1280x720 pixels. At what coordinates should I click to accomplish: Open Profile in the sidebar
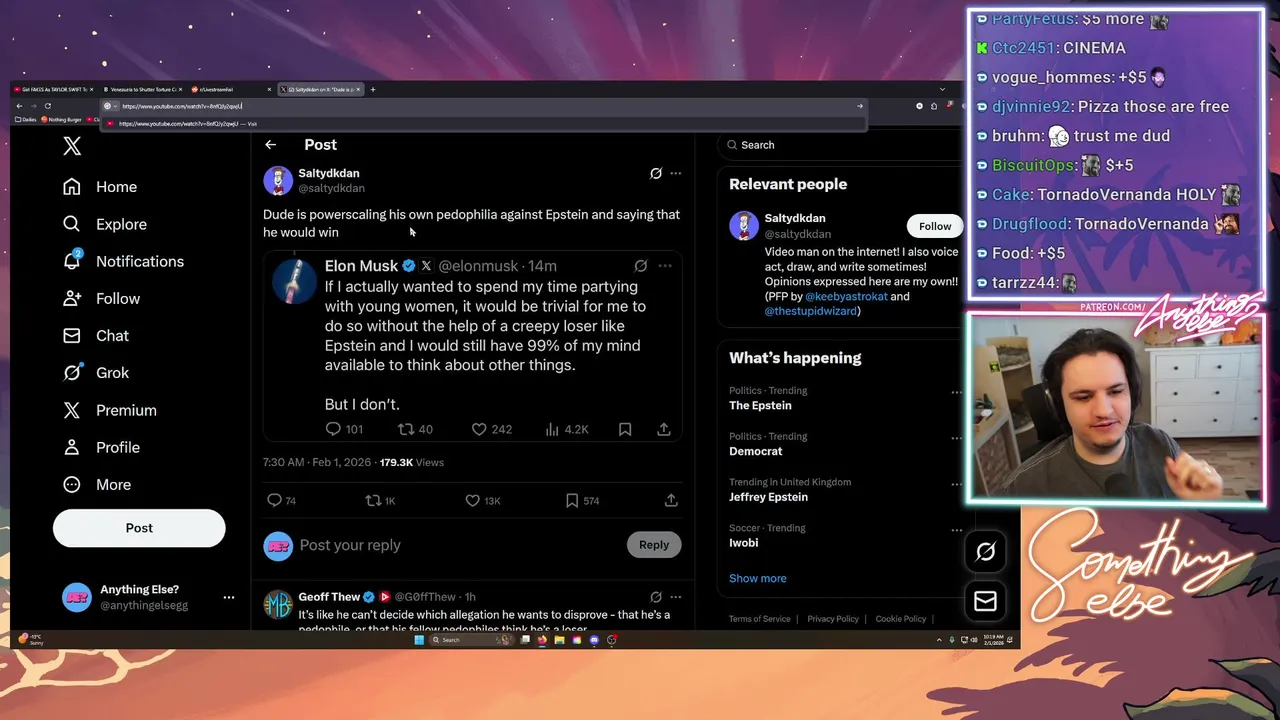[100, 447]
